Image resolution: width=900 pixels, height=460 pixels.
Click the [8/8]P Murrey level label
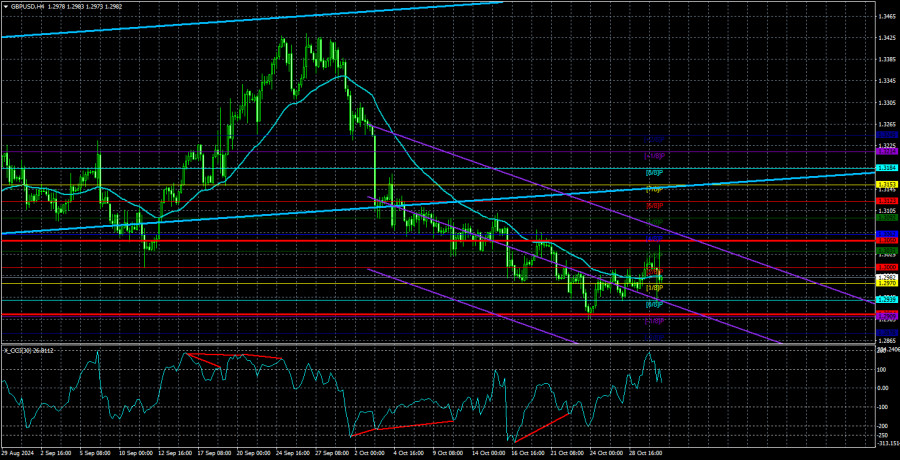(654, 172)
